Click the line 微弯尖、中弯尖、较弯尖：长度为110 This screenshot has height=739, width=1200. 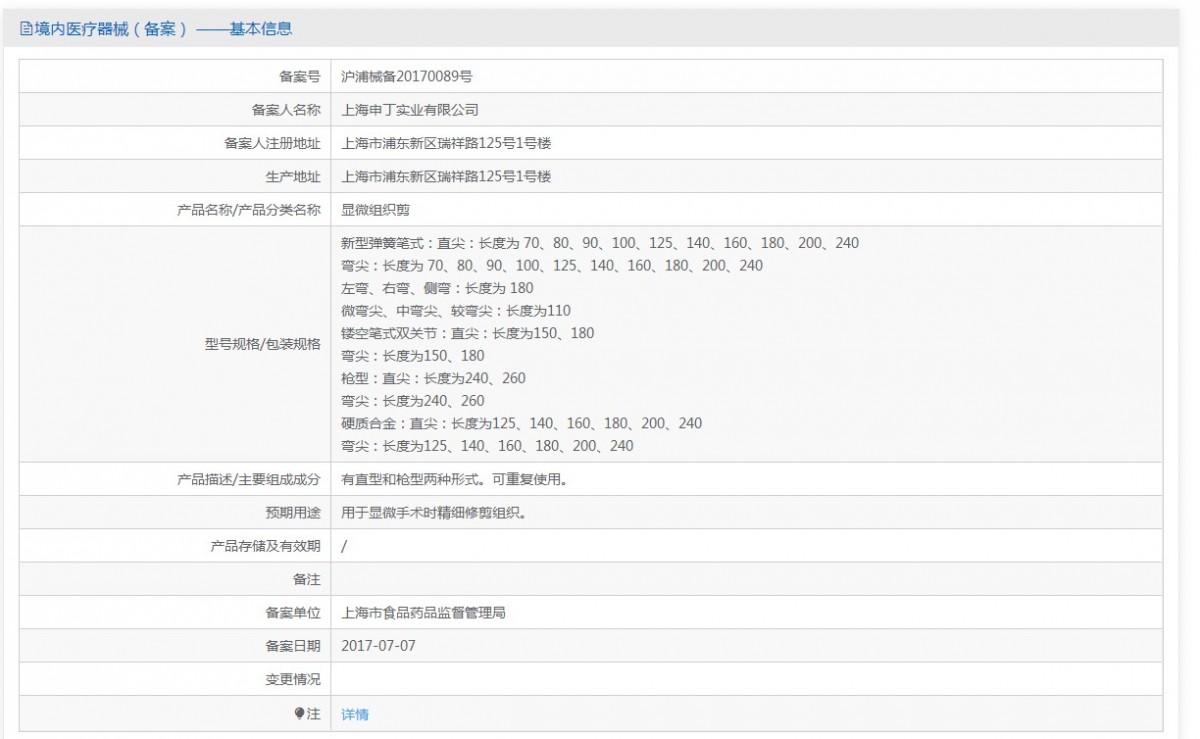coord(456,310)
